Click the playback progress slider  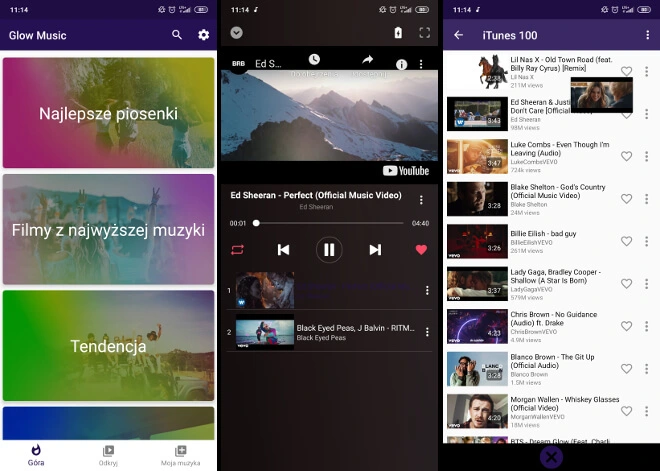click(329, 223)
